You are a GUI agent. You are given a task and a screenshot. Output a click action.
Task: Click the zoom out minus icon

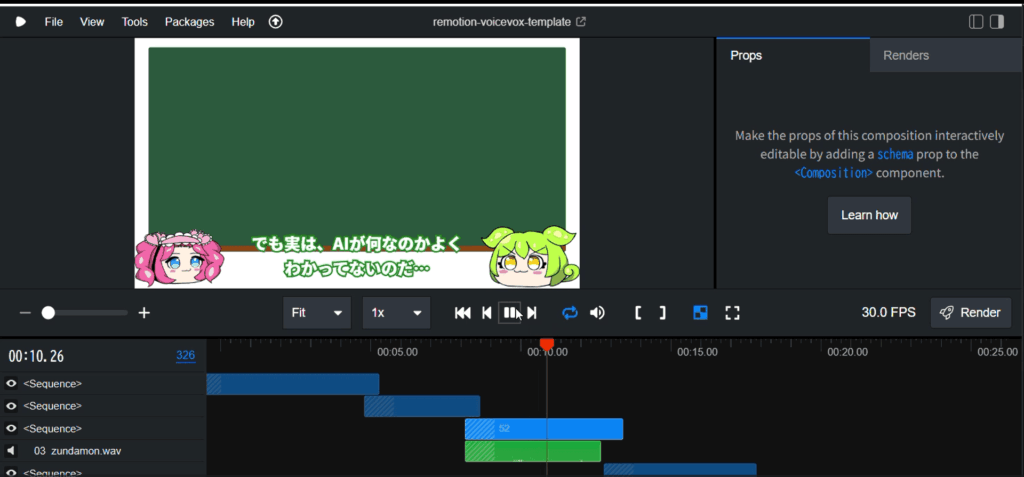25,313
